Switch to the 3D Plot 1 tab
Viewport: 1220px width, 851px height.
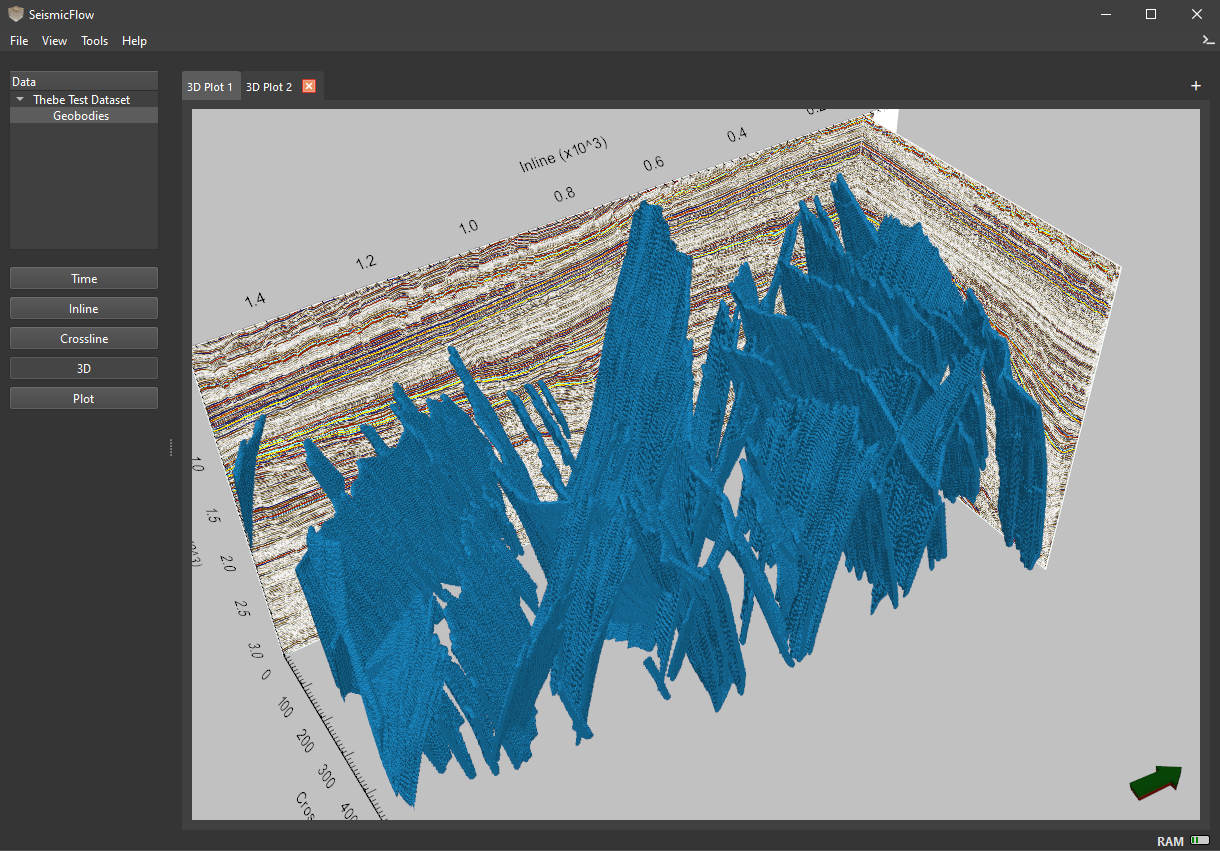209,87
